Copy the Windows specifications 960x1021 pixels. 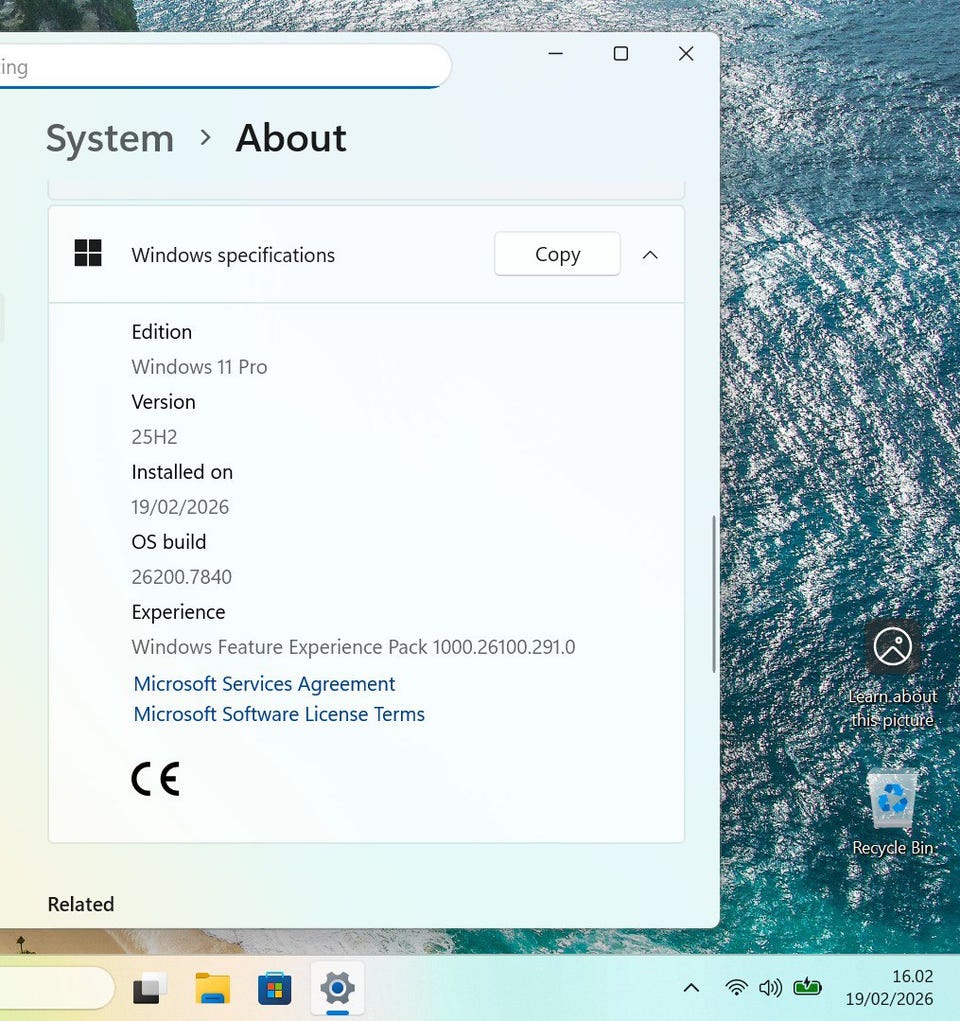pyautogui.click(x=557, y=254)
